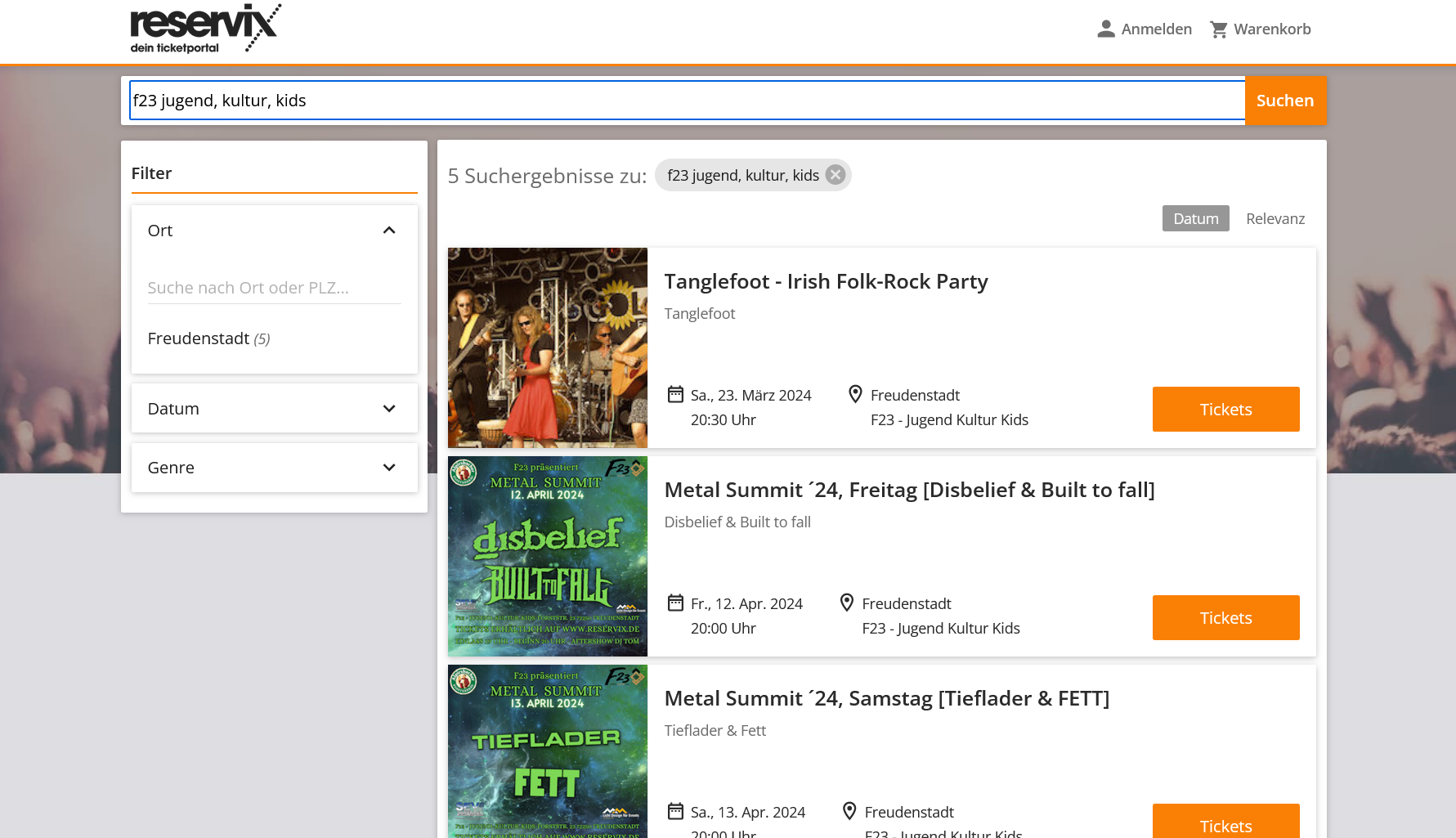Sort results by Datum
Image resolution: width=1456 pixels, height=838 pixels.
(1195, 218)
